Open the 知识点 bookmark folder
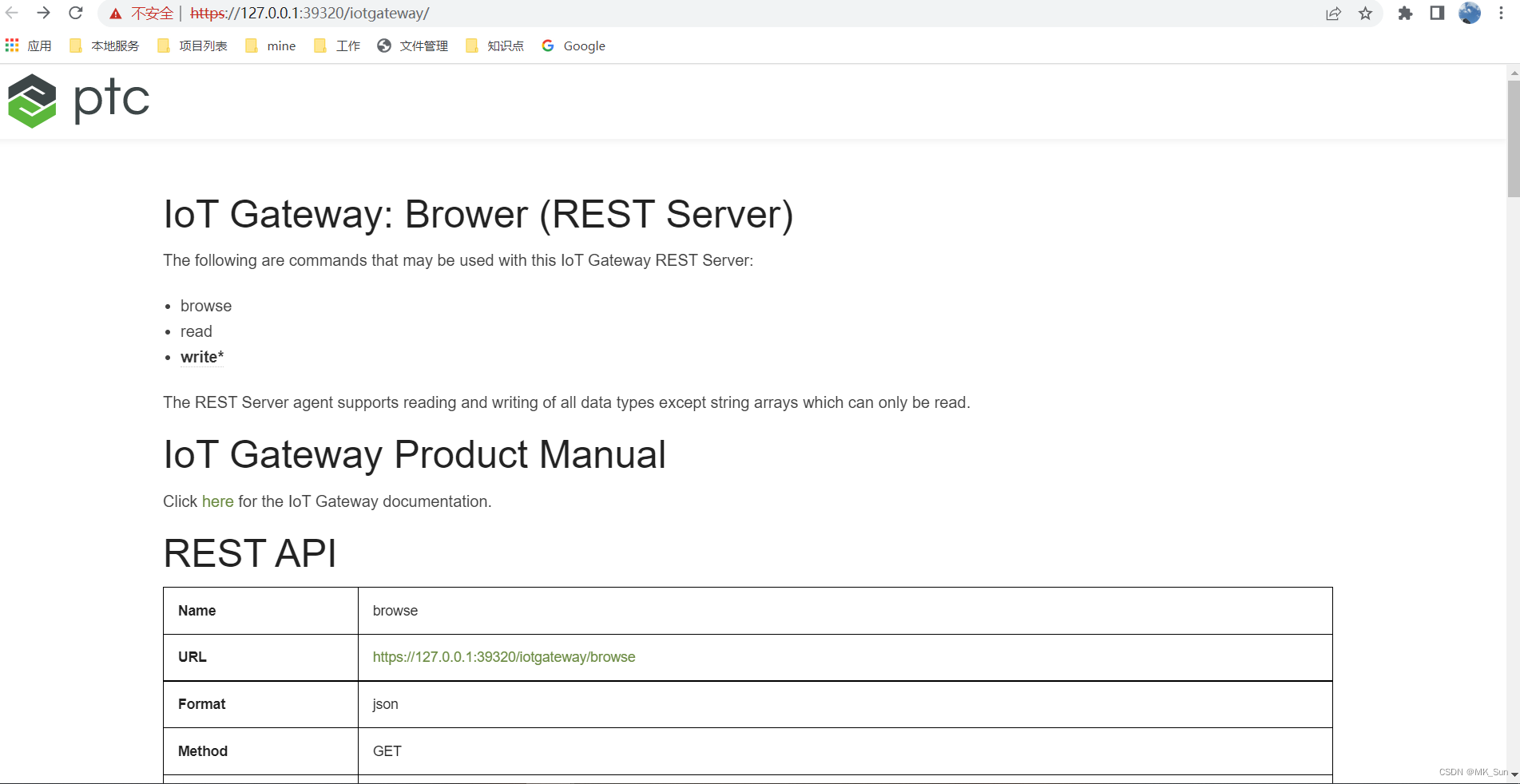The image size is (1520, 784). point(495,46)
